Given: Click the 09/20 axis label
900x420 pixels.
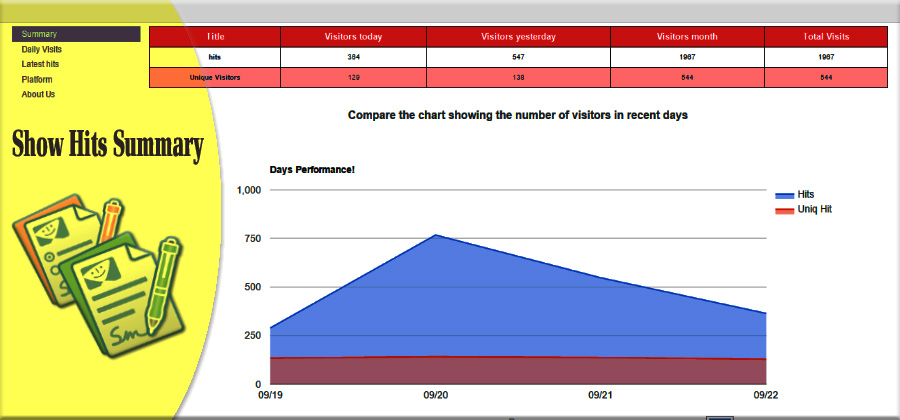Looking at the screenshot, I should 435,395.
